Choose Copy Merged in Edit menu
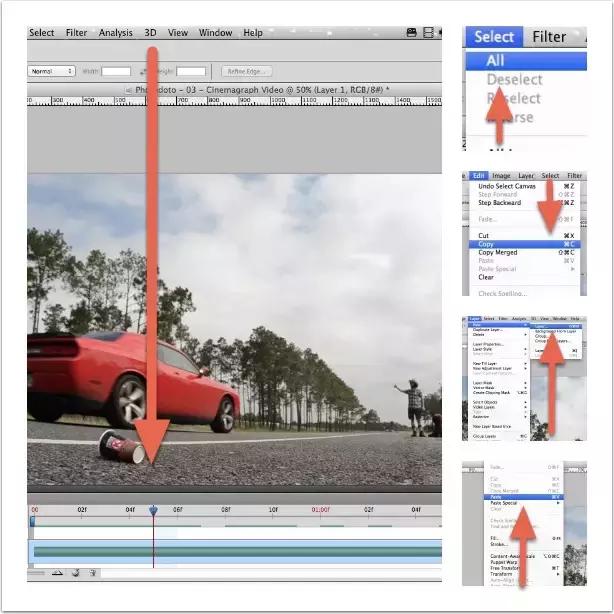 pos(498,253)
